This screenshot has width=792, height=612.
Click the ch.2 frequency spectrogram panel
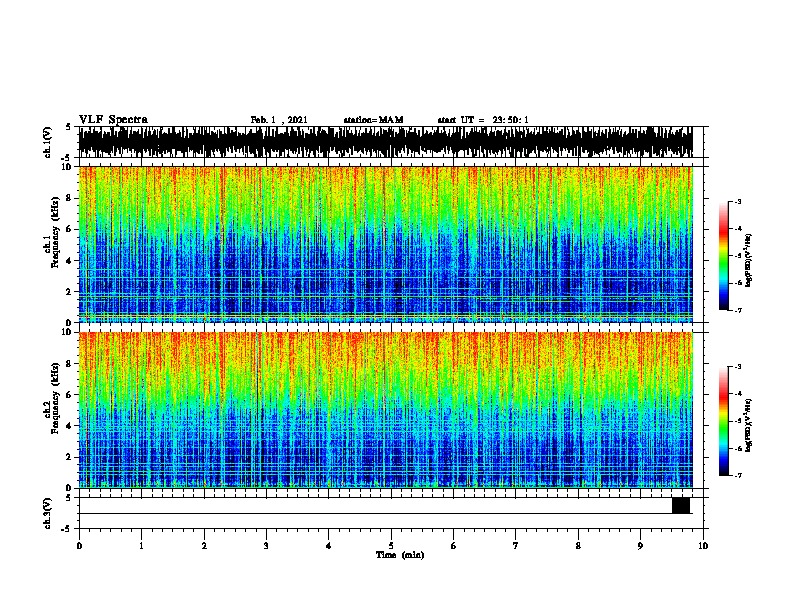(385, 410)
